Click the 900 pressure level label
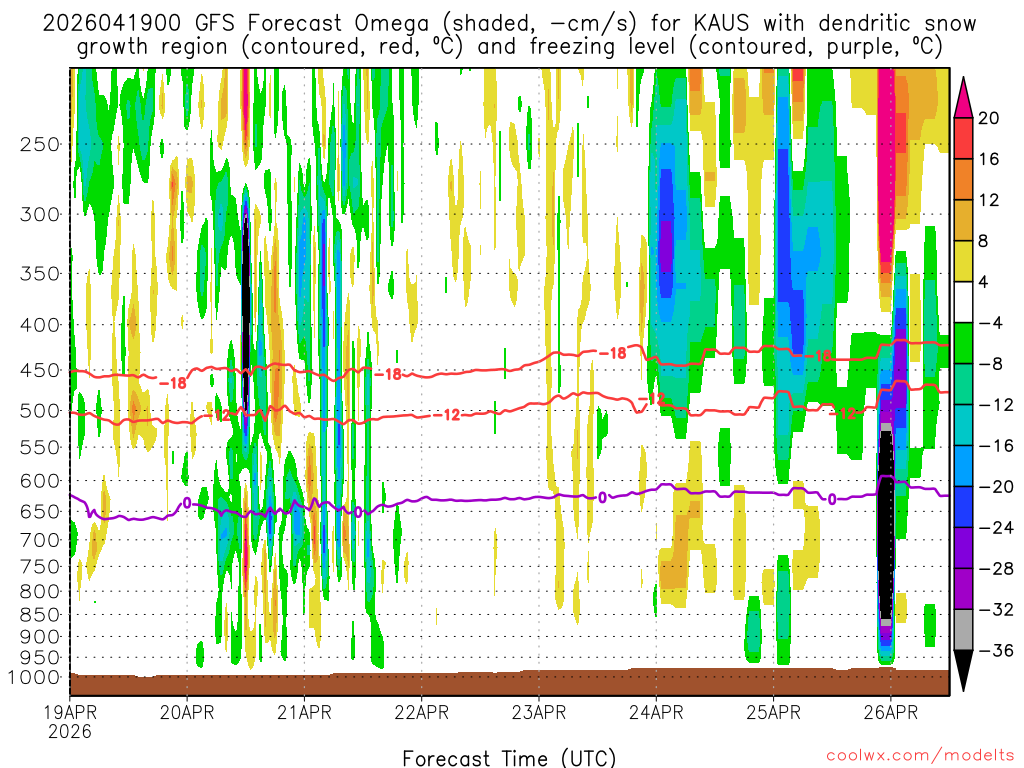1024x768 pixels. [x=40, y=637]
